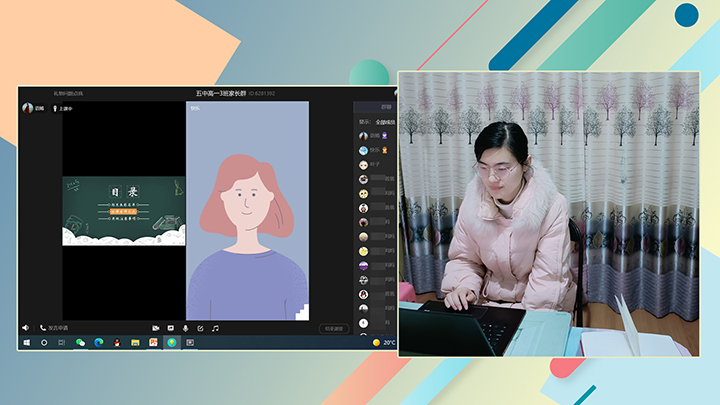Open the 全部成员 display filter dropdown
The width and height of the screenshot is (720, 405).
[385, 122]
